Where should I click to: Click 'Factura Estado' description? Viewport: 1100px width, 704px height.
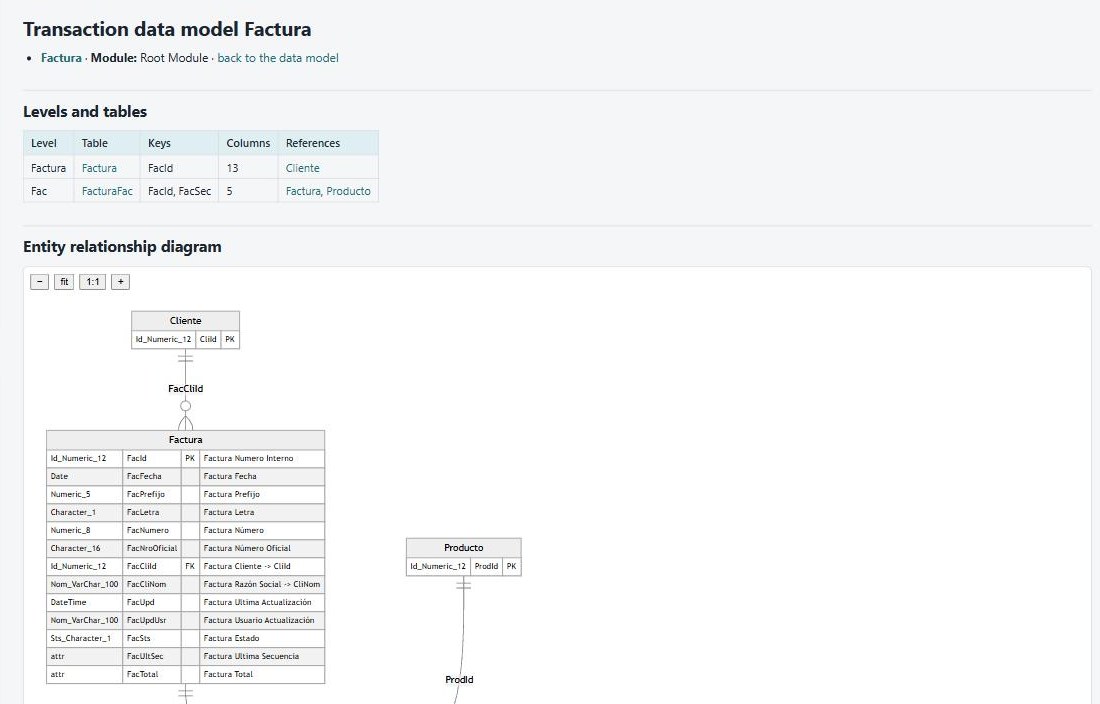[232, 638]
